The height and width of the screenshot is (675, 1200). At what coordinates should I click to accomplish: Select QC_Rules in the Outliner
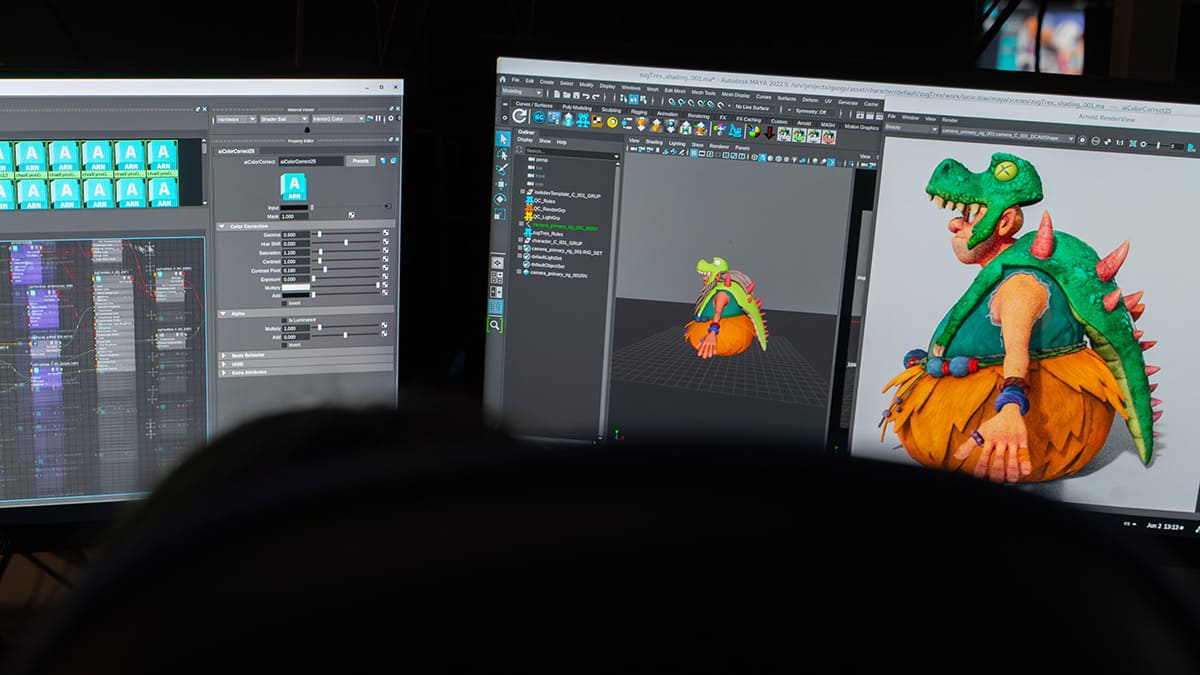point(545,199)
